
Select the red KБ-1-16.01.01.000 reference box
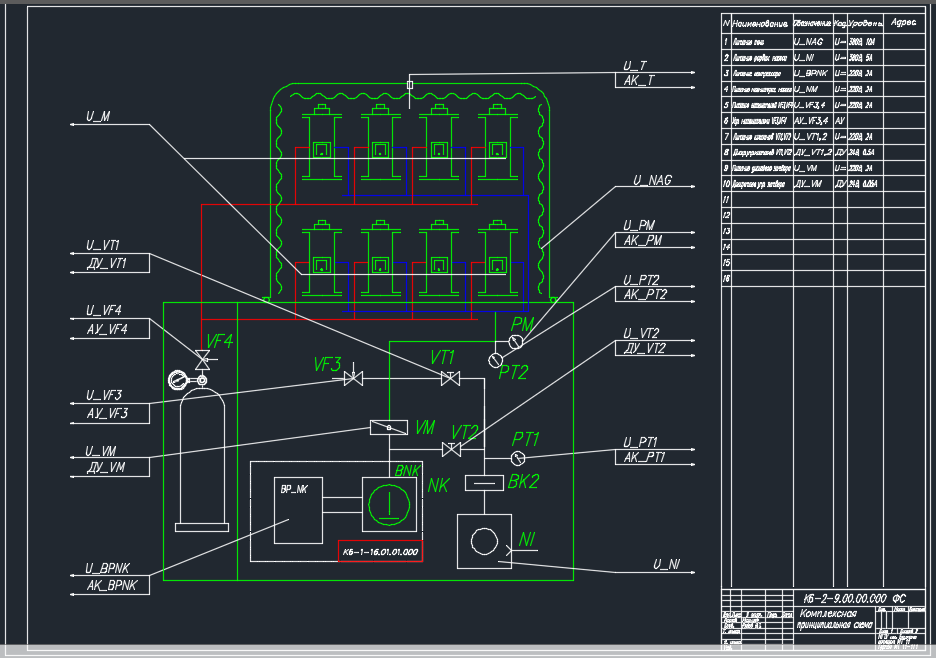pos(379,551)
